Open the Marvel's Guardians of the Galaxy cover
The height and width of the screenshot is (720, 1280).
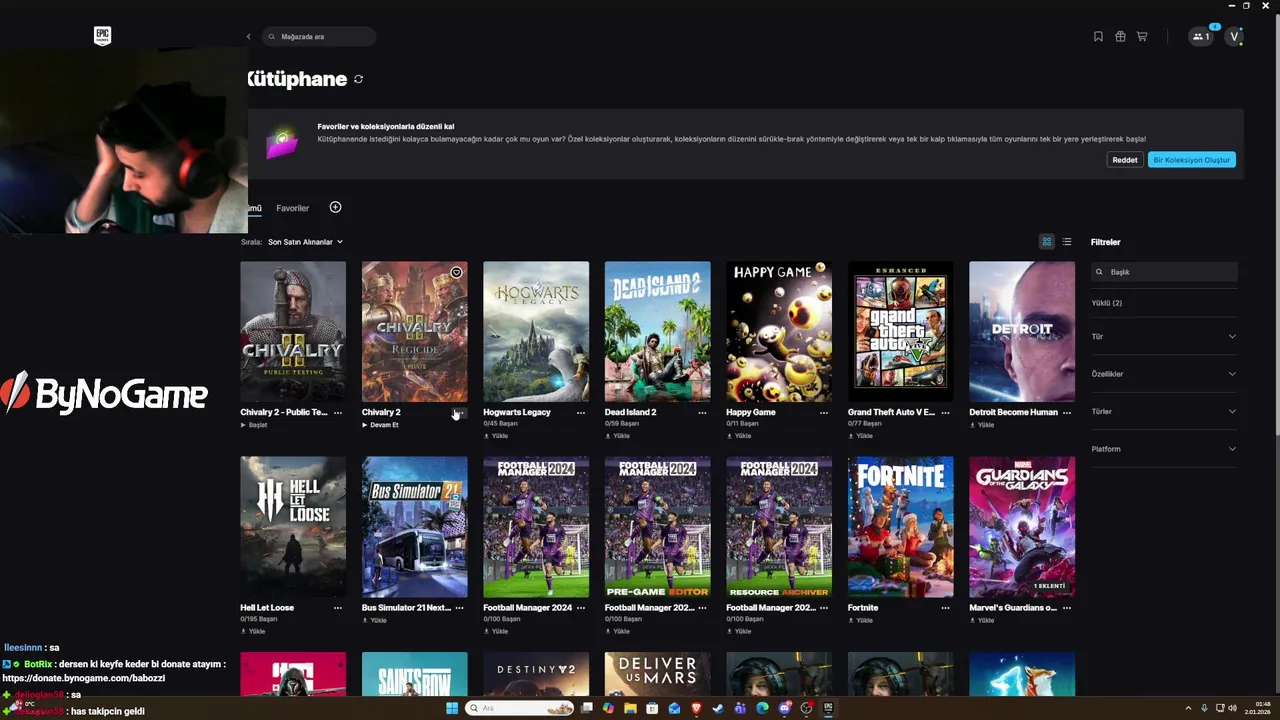tap(1022, 527)
